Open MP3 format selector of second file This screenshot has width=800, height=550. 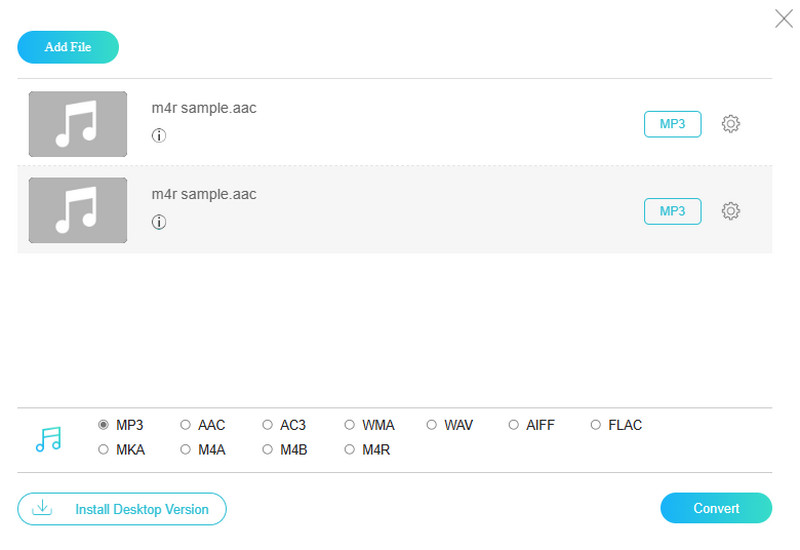pyautogui.click(x=672, y=211)
